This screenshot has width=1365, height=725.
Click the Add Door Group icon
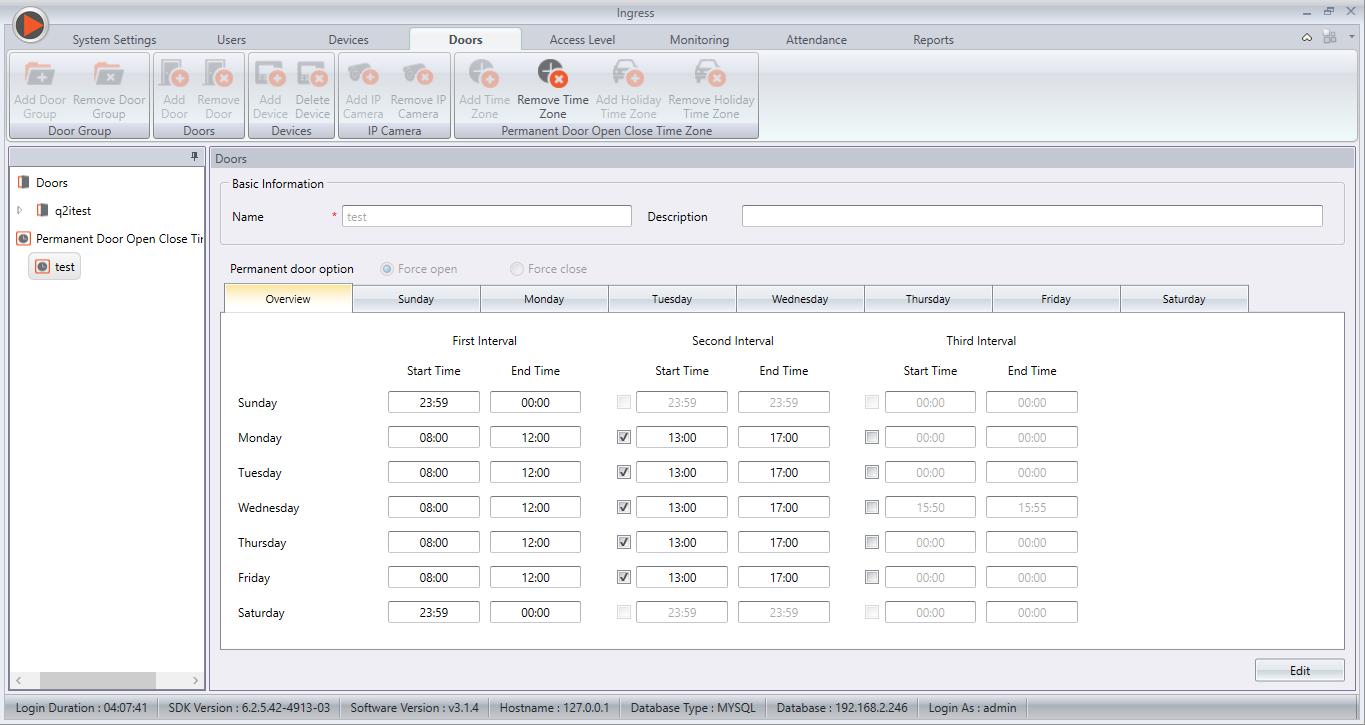click(x=39, y=75)
